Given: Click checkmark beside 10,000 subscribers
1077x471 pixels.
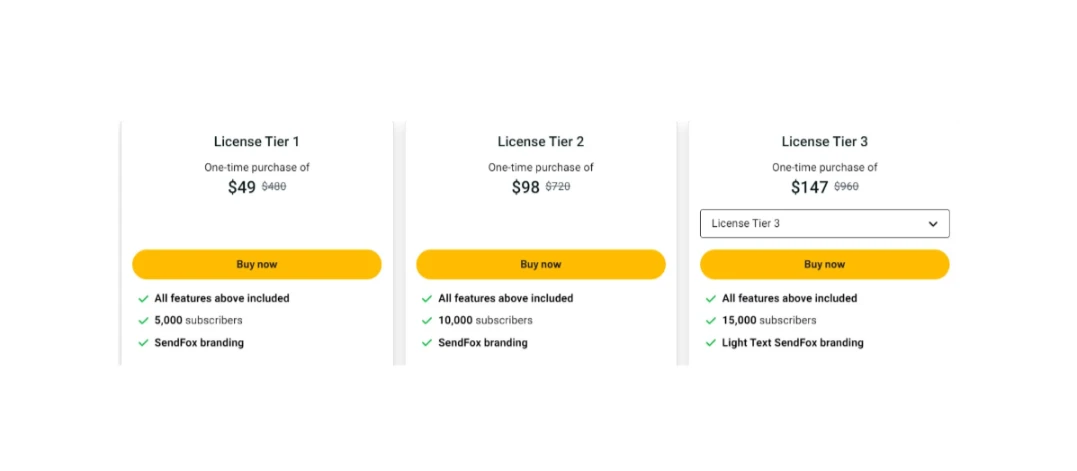Looking at the screenshot, I should click(x=427, y=321).
